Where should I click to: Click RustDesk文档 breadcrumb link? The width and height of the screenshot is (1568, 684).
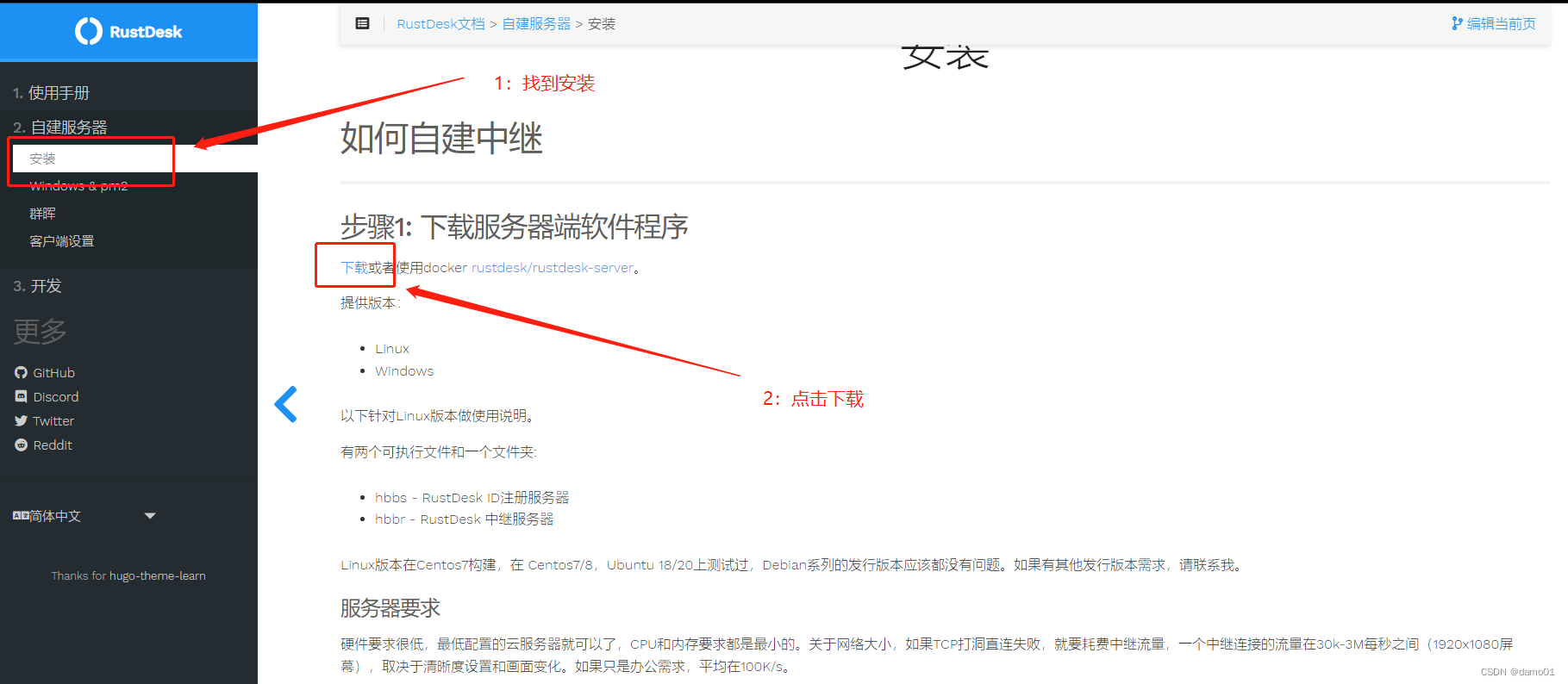point(440,23)
